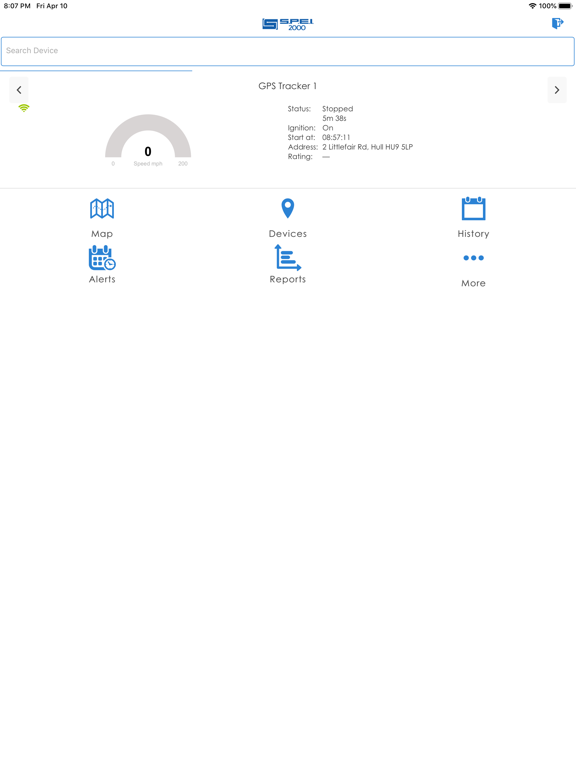Tap the logout icon in header
576x768 pixels.
(557, 23)
